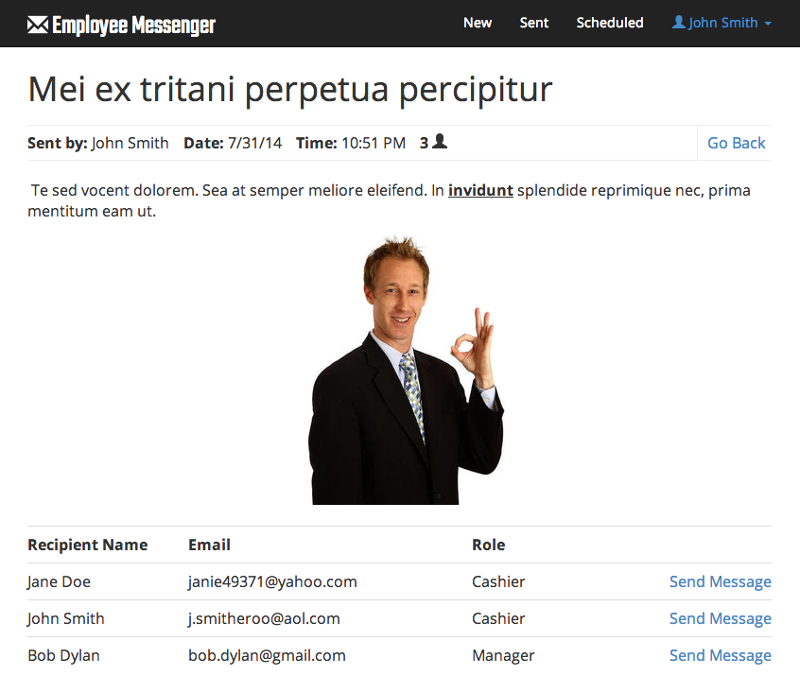
Task: Click the Recipient Name column header
Action: 87,544
